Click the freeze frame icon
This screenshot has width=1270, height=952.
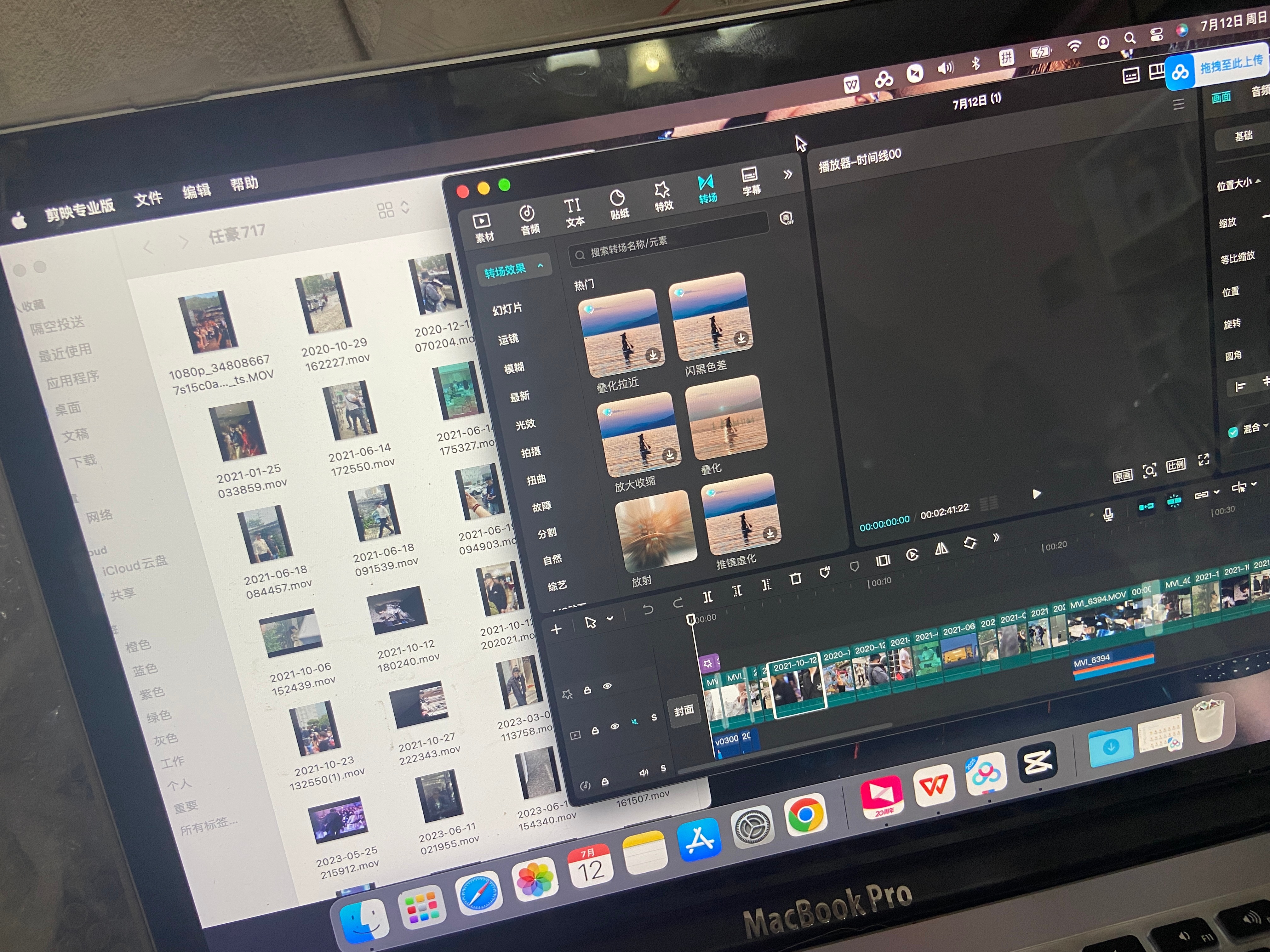click(883, 561)
